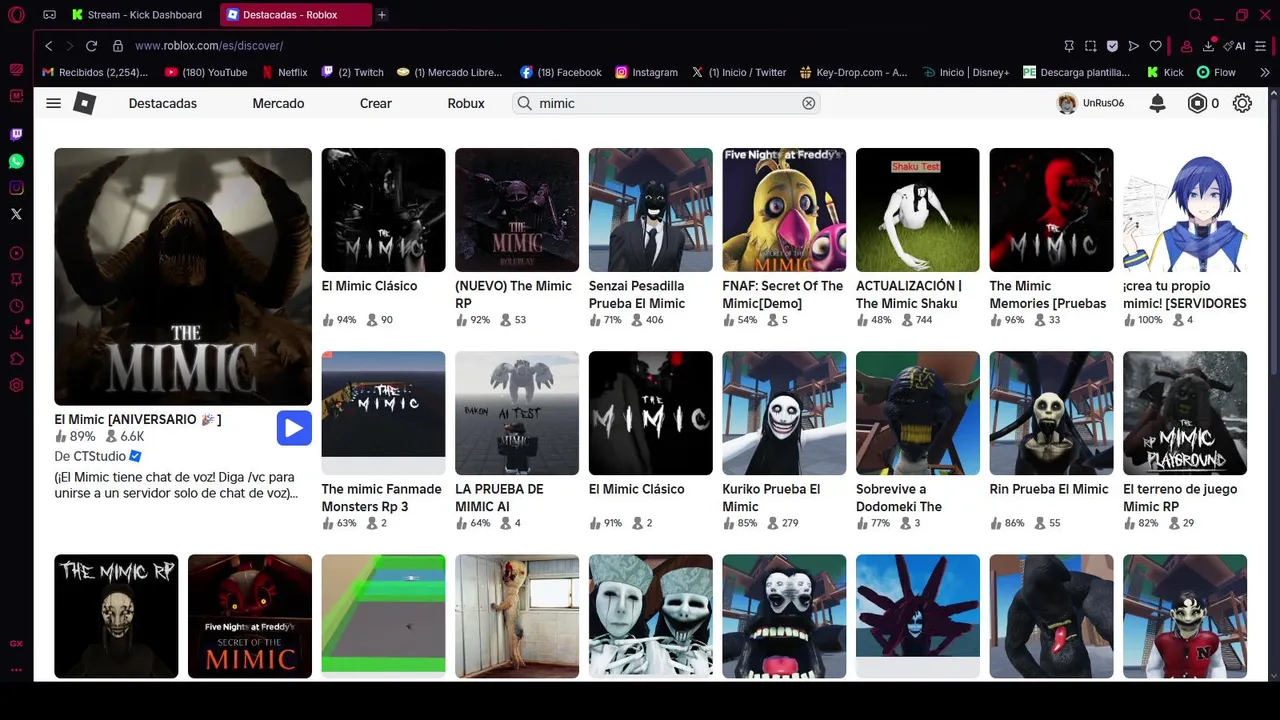Clear the mimic search text
This screenshot has height=720, width=1280.
coord(809,103)
